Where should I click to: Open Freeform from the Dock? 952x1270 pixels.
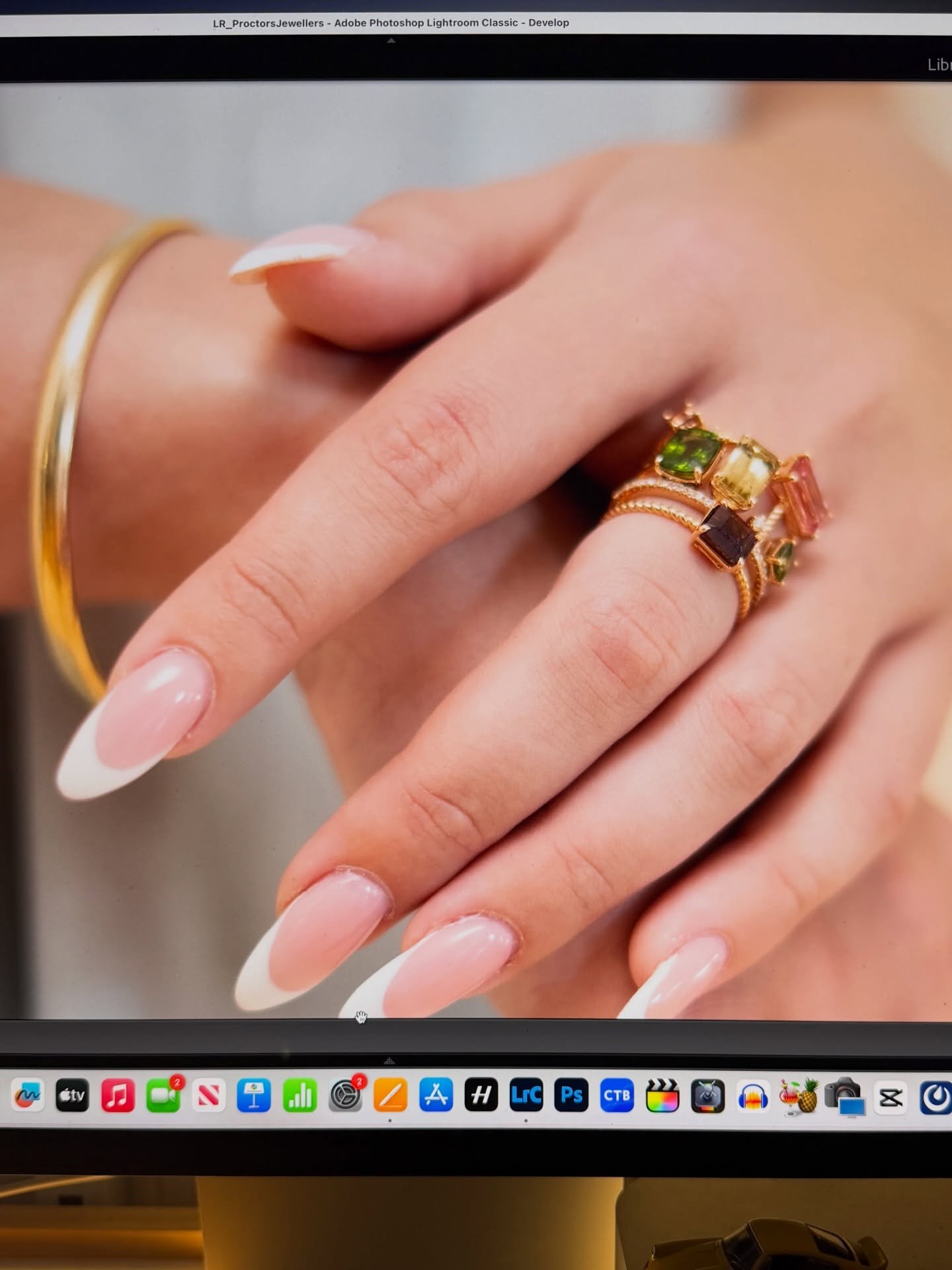[x=27, y=1096]
